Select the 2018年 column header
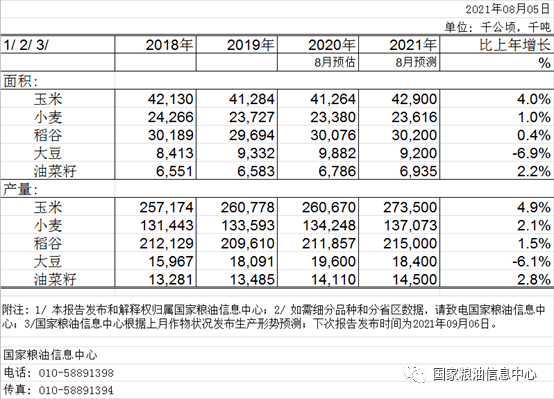554x399 pixels. (155, 45)
